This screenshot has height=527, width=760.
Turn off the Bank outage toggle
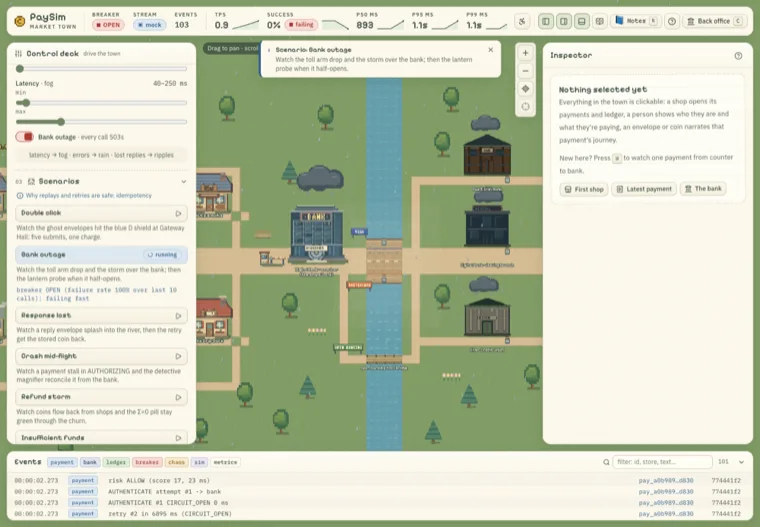coord(24,137)
